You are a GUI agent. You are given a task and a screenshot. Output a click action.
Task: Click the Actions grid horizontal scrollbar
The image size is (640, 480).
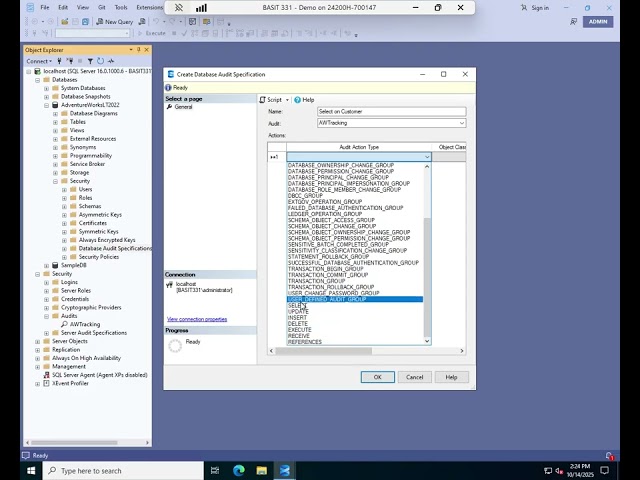324,351
